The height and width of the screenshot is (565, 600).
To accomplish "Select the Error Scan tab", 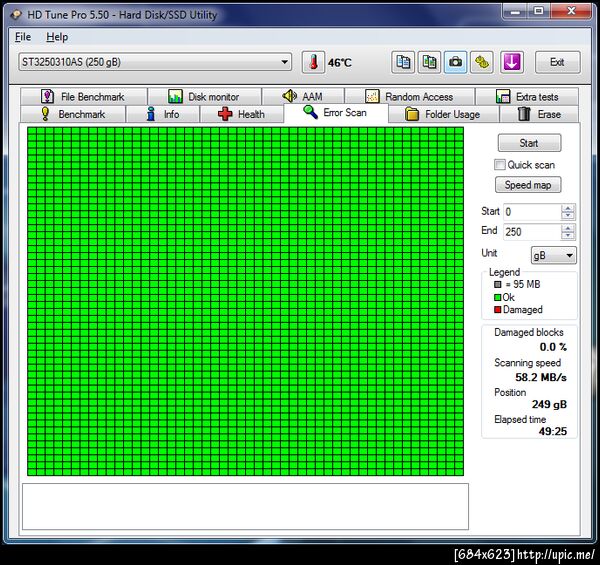I will point(336,113).
